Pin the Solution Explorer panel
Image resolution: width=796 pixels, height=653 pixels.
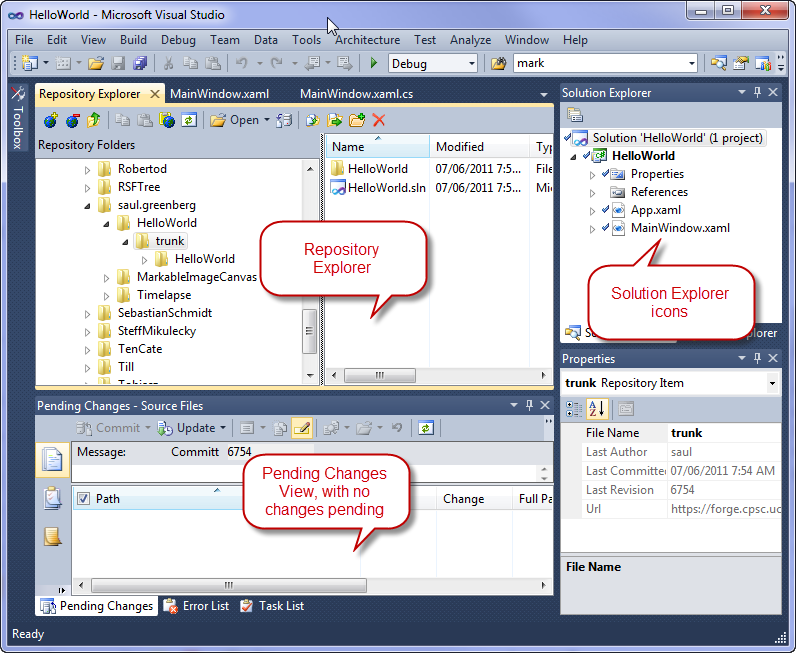click(x=757, y=92)
